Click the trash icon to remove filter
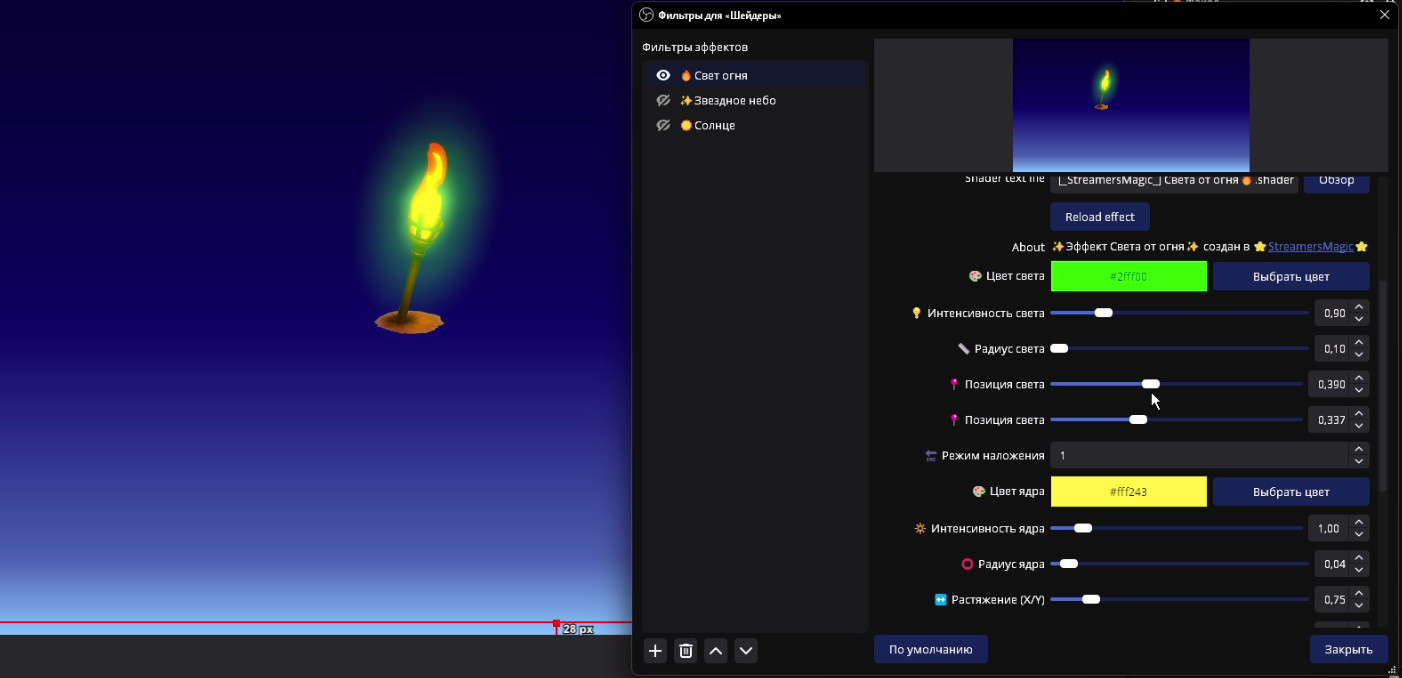This screenshot has width=1402, height=678. point(685,651)
